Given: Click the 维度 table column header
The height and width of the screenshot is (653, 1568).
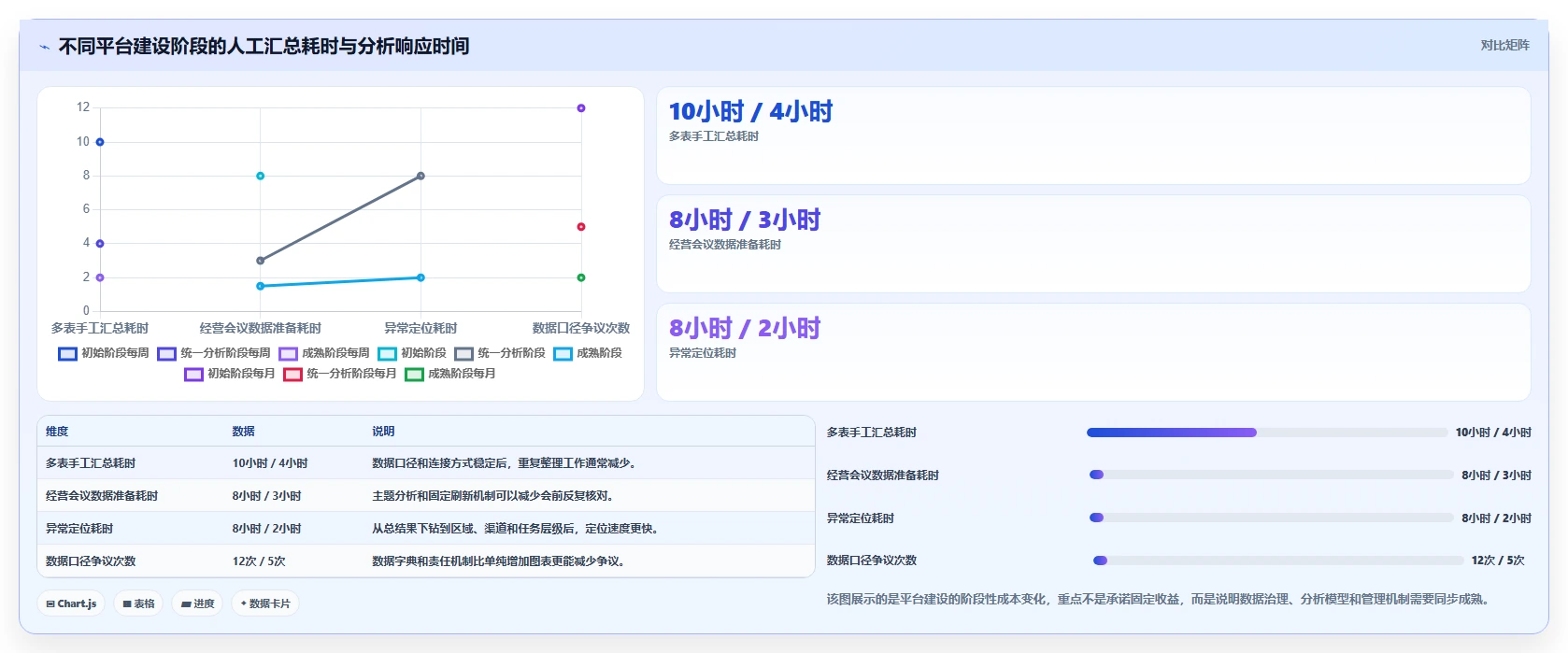Looking at the screenshot, I should click(57, 432).
